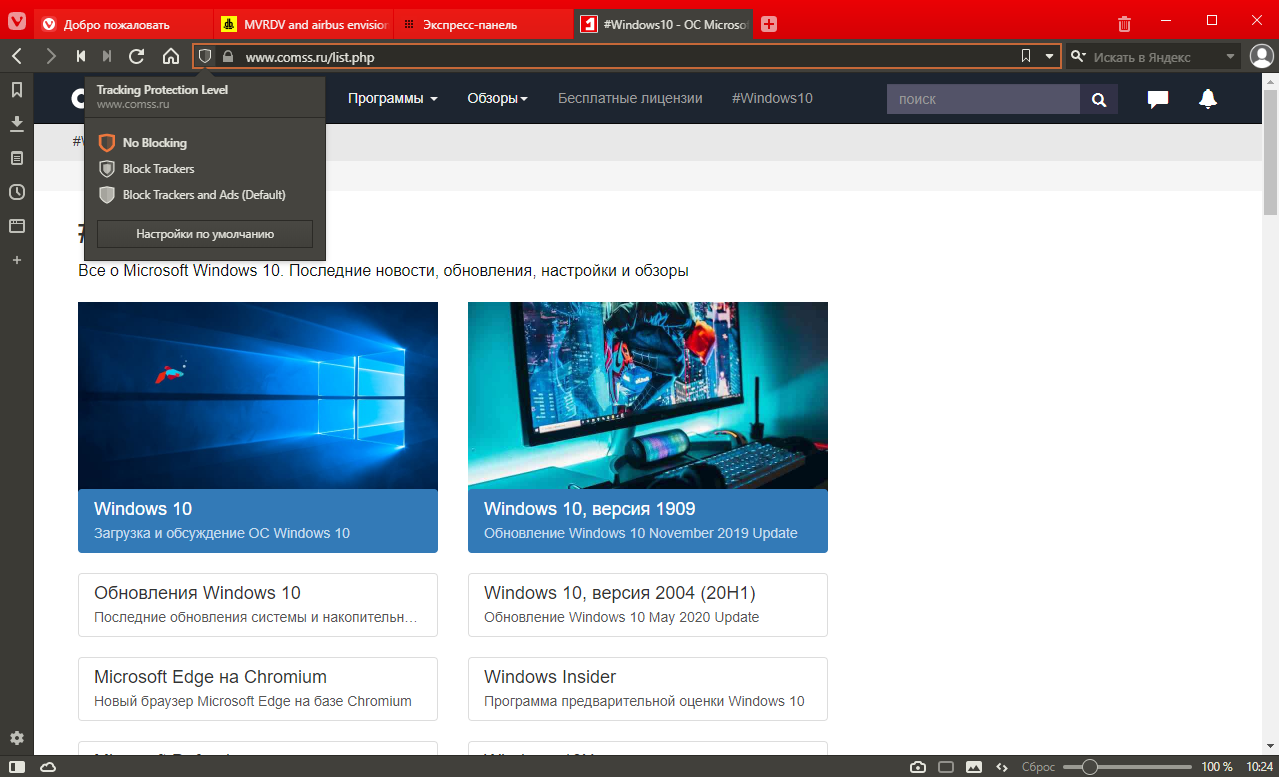The image size is (1279, 777).
Task: Add a new web panel
Action: pos(17,260)
